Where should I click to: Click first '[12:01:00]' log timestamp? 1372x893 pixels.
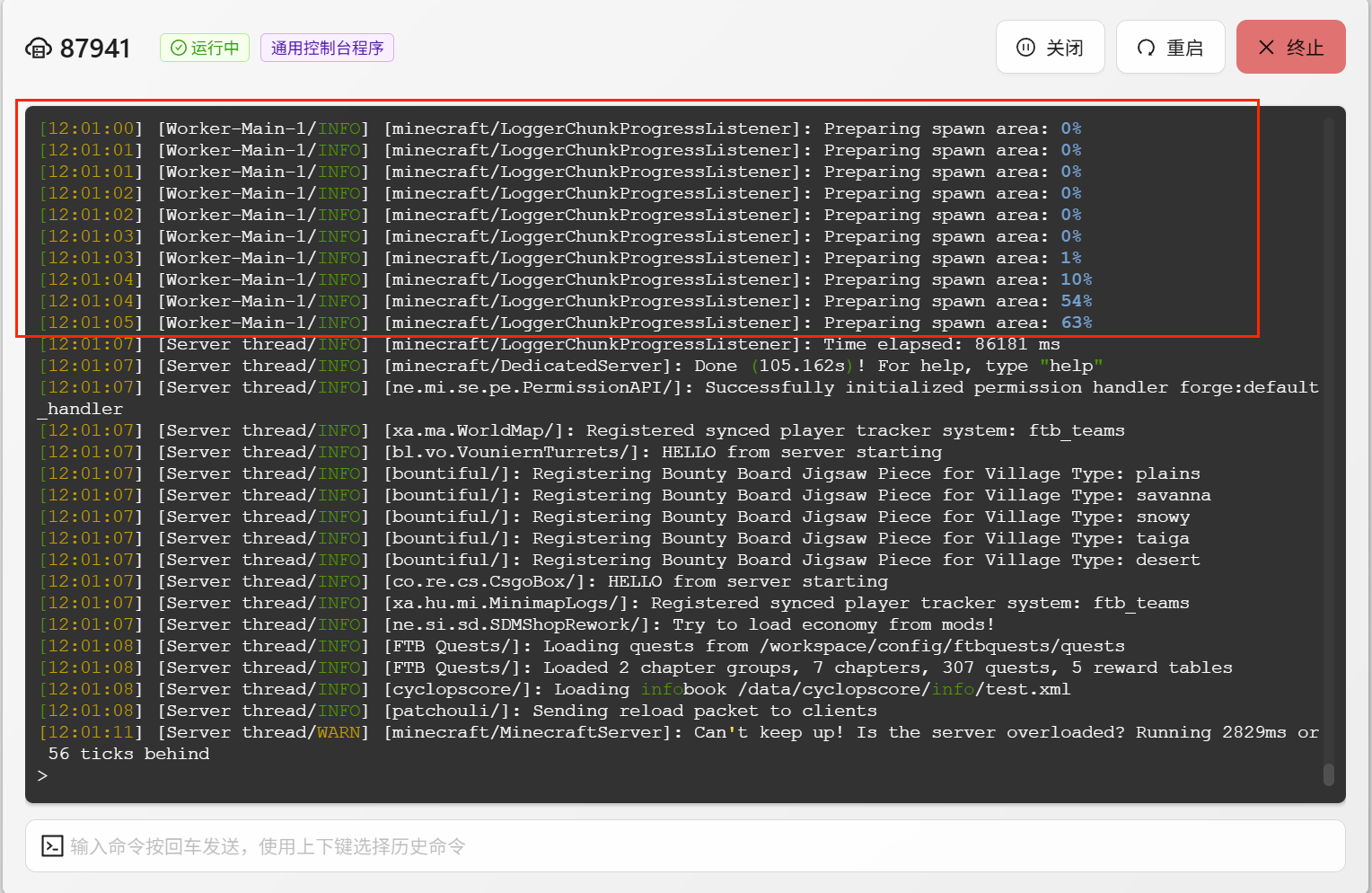click(x=91, y=128)
